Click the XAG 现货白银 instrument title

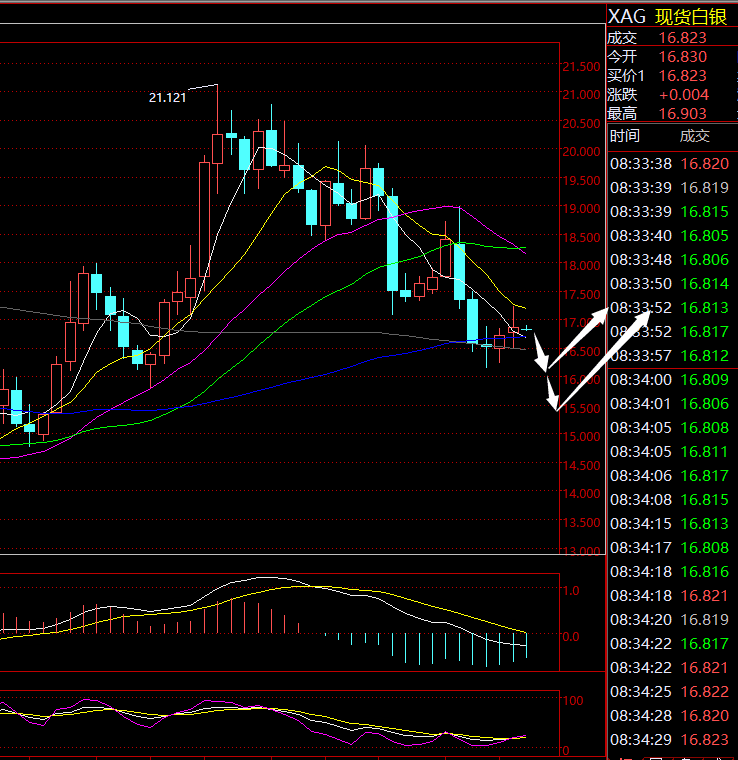point(667,17)
